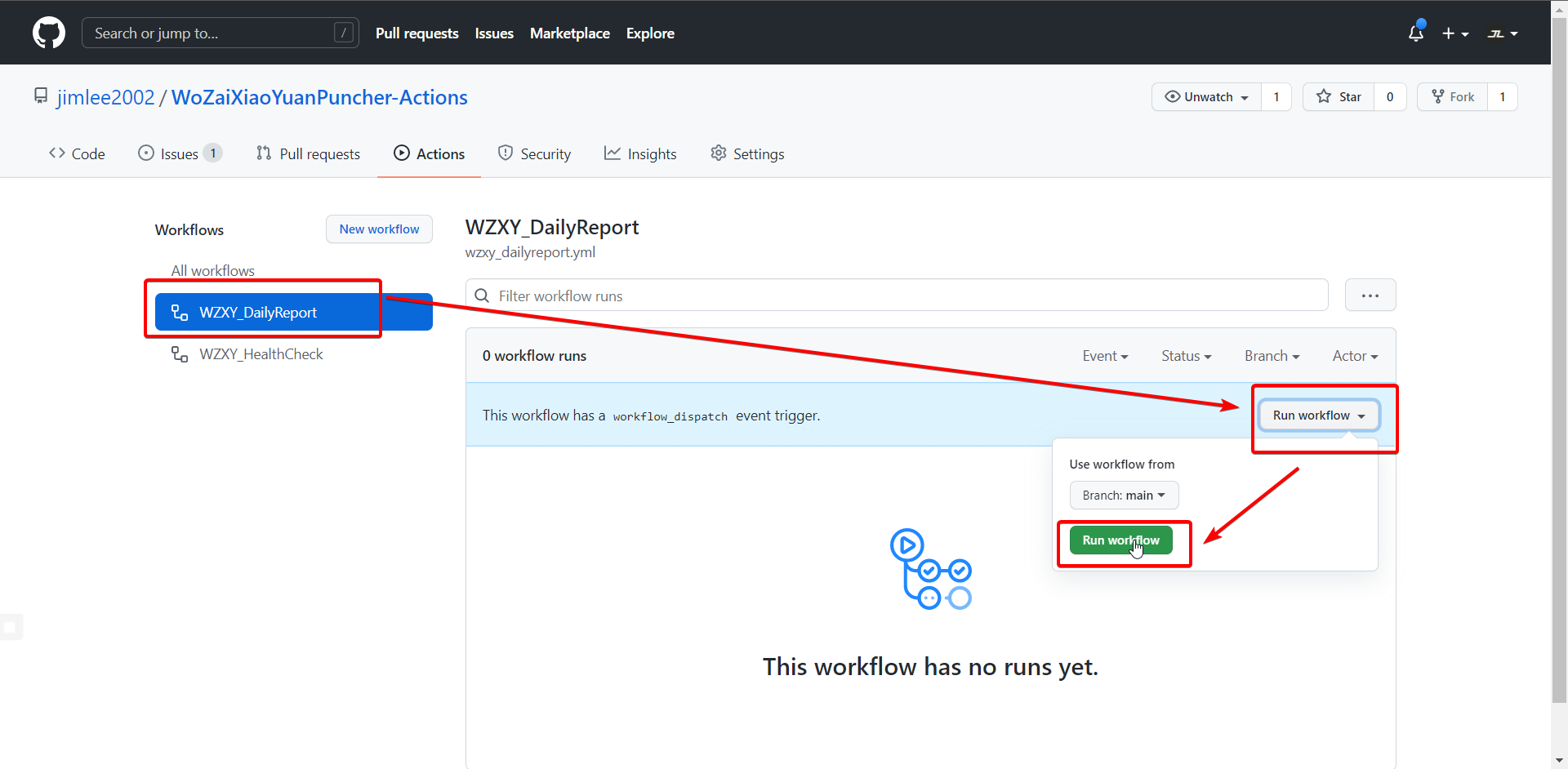Click "This workflow has no runs yet." text

point(930,667)
